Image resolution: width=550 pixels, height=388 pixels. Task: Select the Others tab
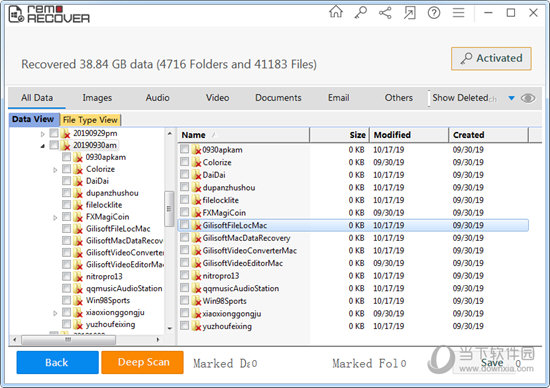click(398, 98)
